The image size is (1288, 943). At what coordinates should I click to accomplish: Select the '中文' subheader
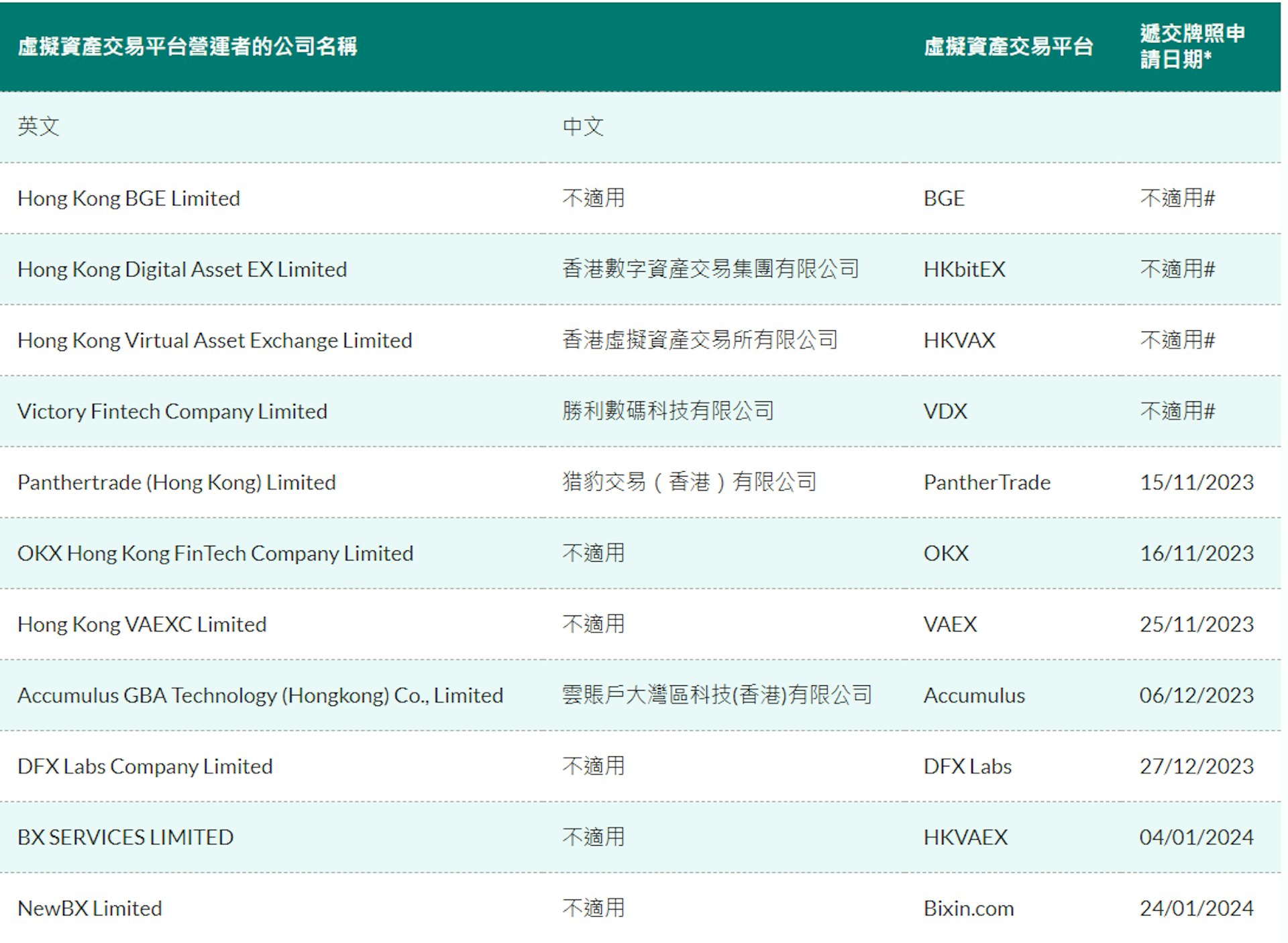pyautogui.click(x=583, y=126)
